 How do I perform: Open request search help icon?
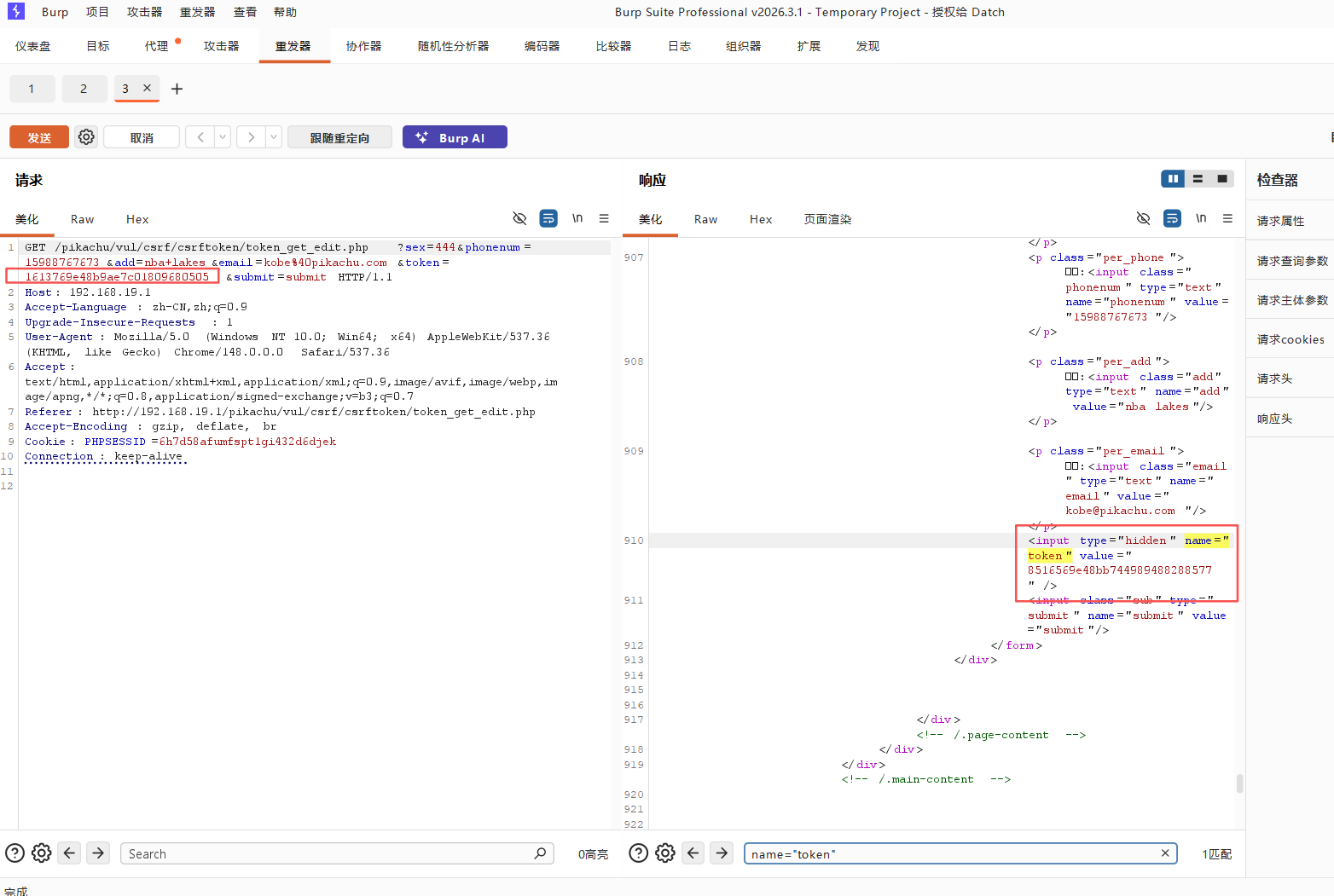[14, 853]
